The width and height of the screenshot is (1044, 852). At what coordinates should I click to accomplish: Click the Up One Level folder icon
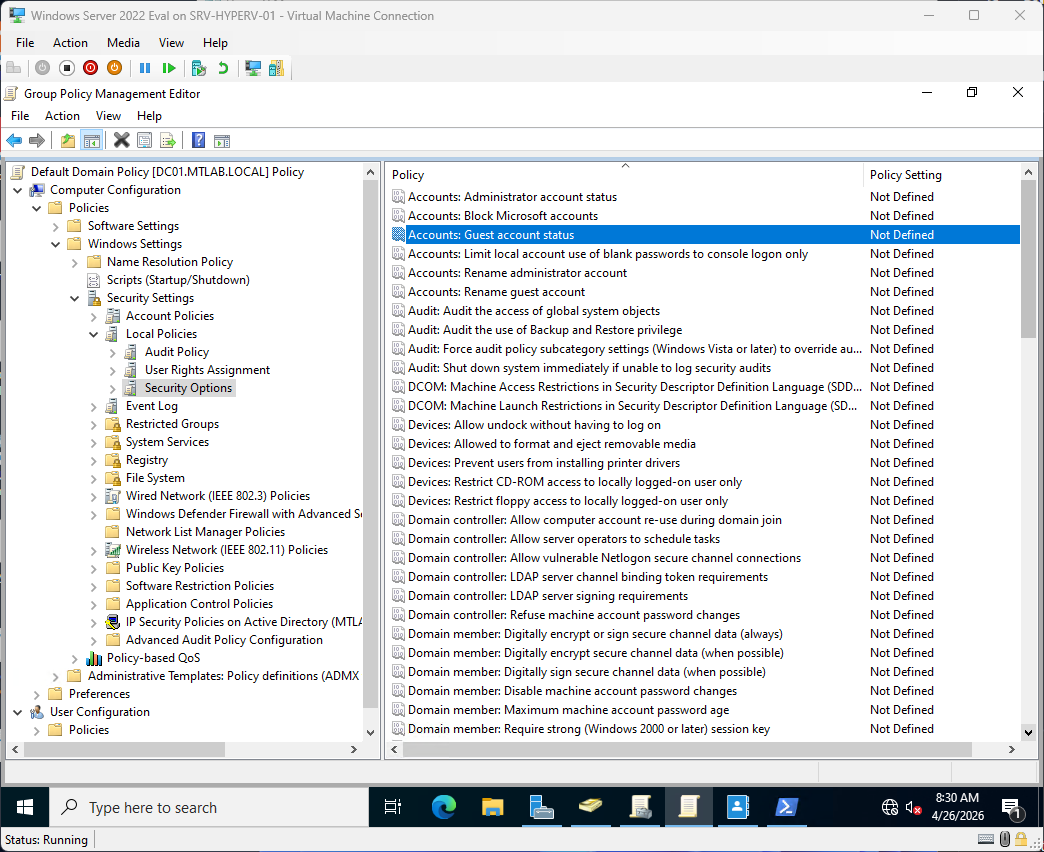67,140
